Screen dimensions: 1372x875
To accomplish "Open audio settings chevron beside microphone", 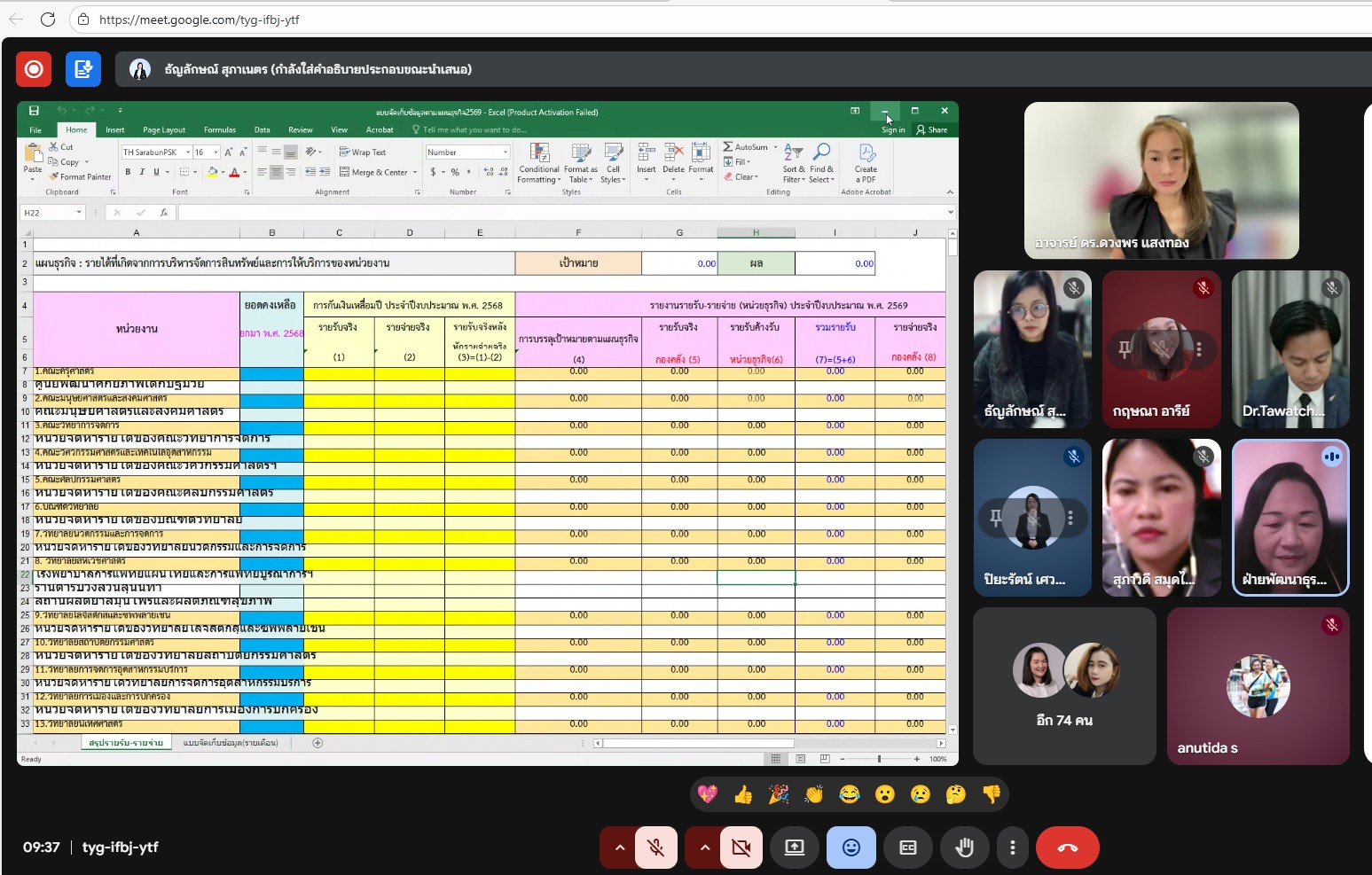I will click(x=620, y=848).
